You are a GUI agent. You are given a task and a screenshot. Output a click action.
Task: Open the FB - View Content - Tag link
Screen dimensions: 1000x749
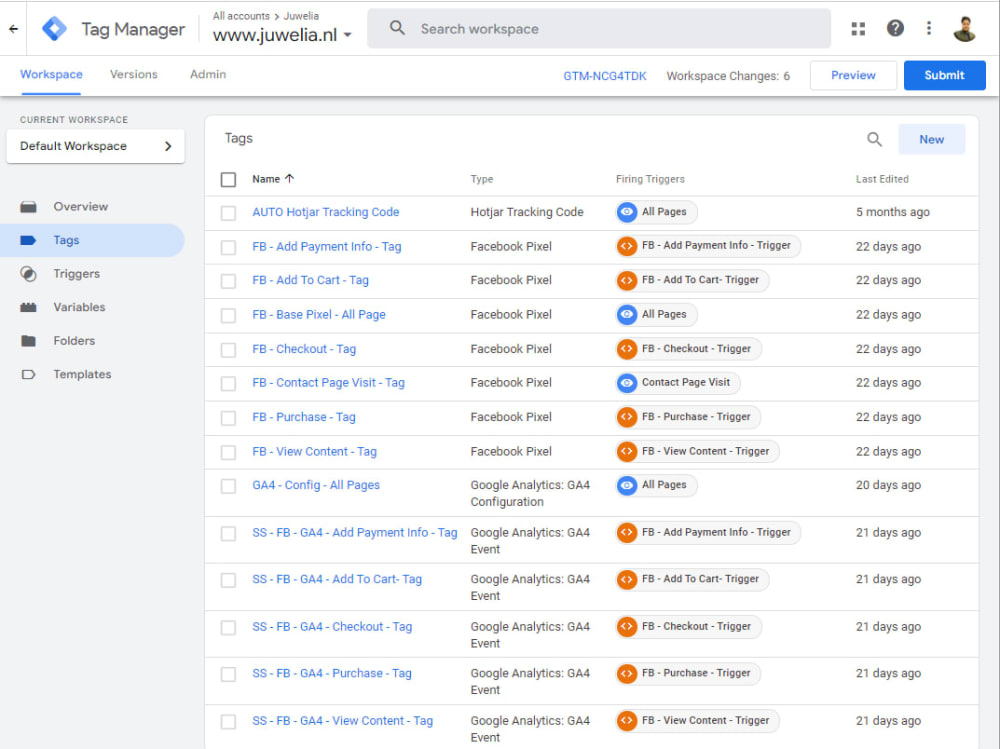[314, 452]
